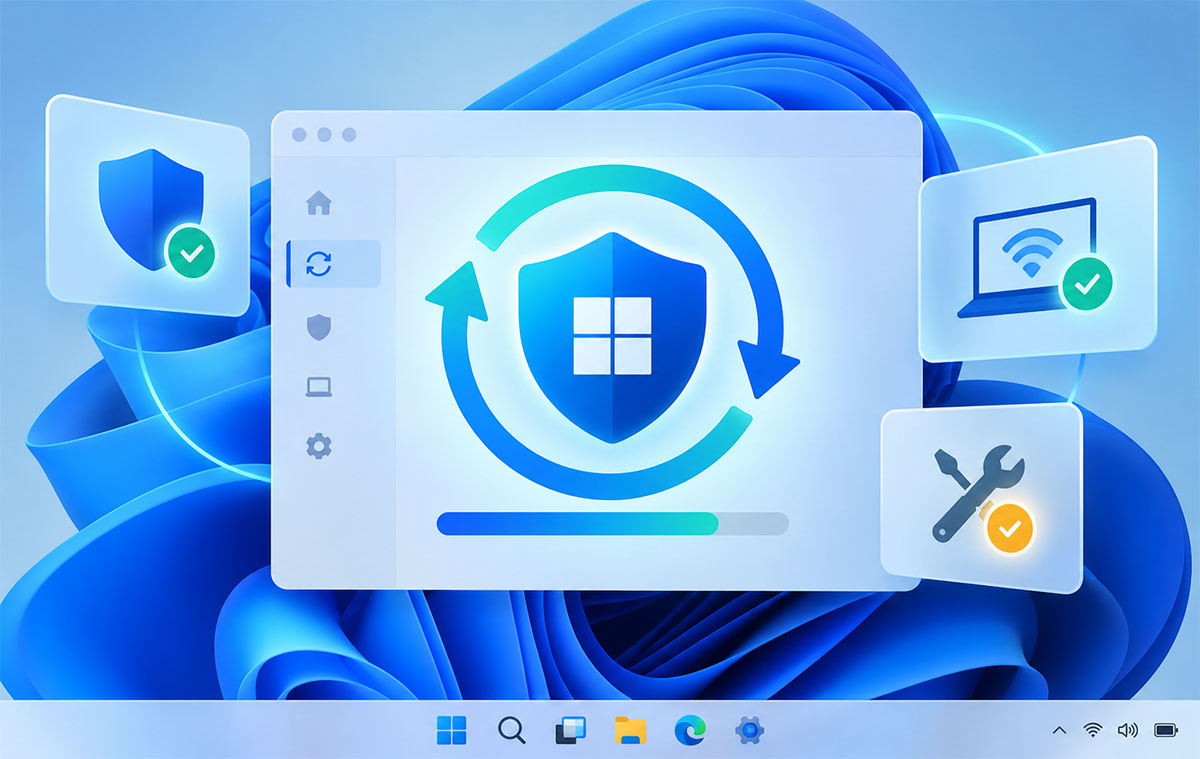This screenshot has width=1200, height=759.
Task: Select the update sync icon in the sidebar
Action: click(319, 264)
